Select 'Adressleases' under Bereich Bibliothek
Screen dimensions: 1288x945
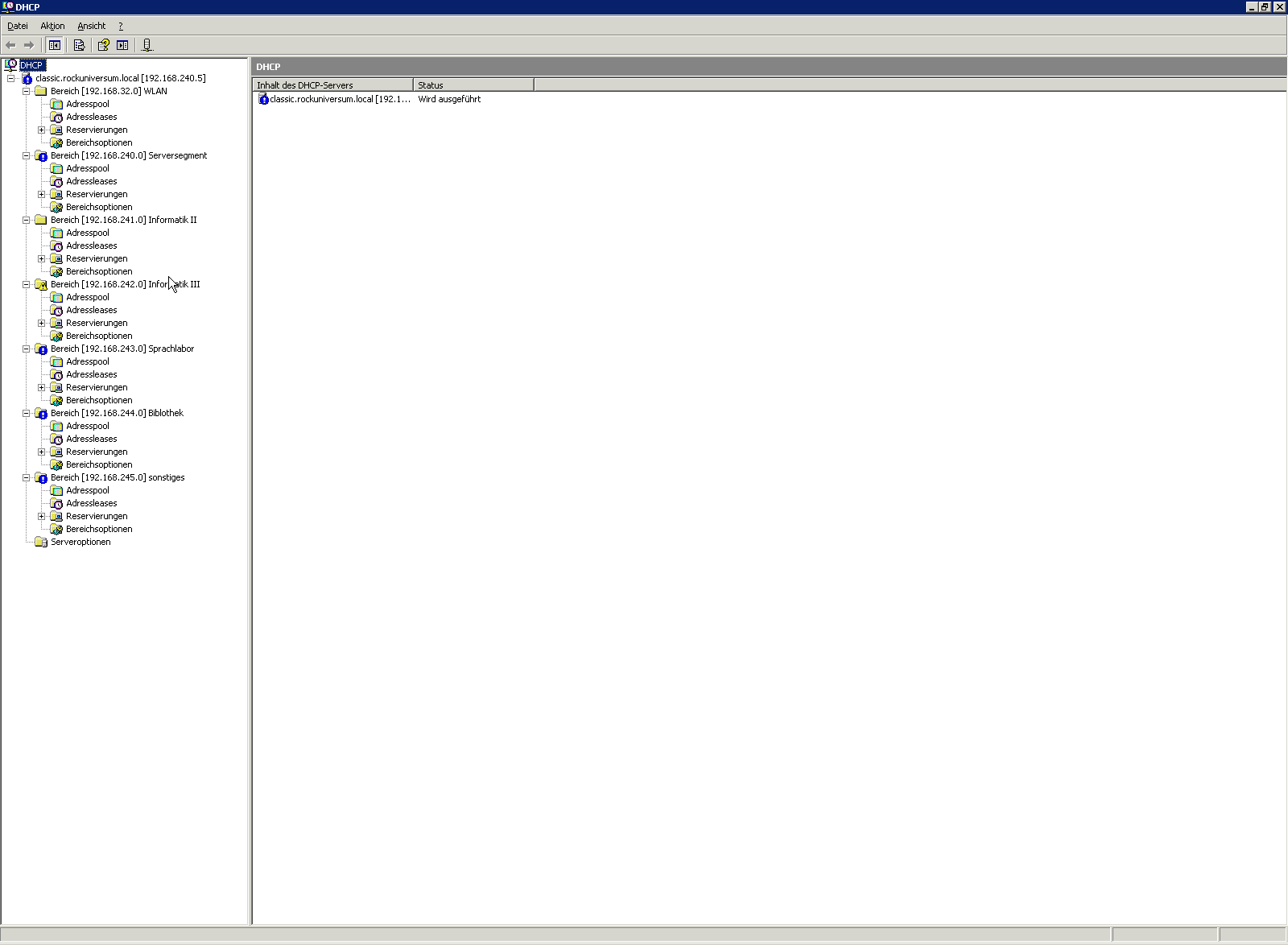click(x=92, y=439)
